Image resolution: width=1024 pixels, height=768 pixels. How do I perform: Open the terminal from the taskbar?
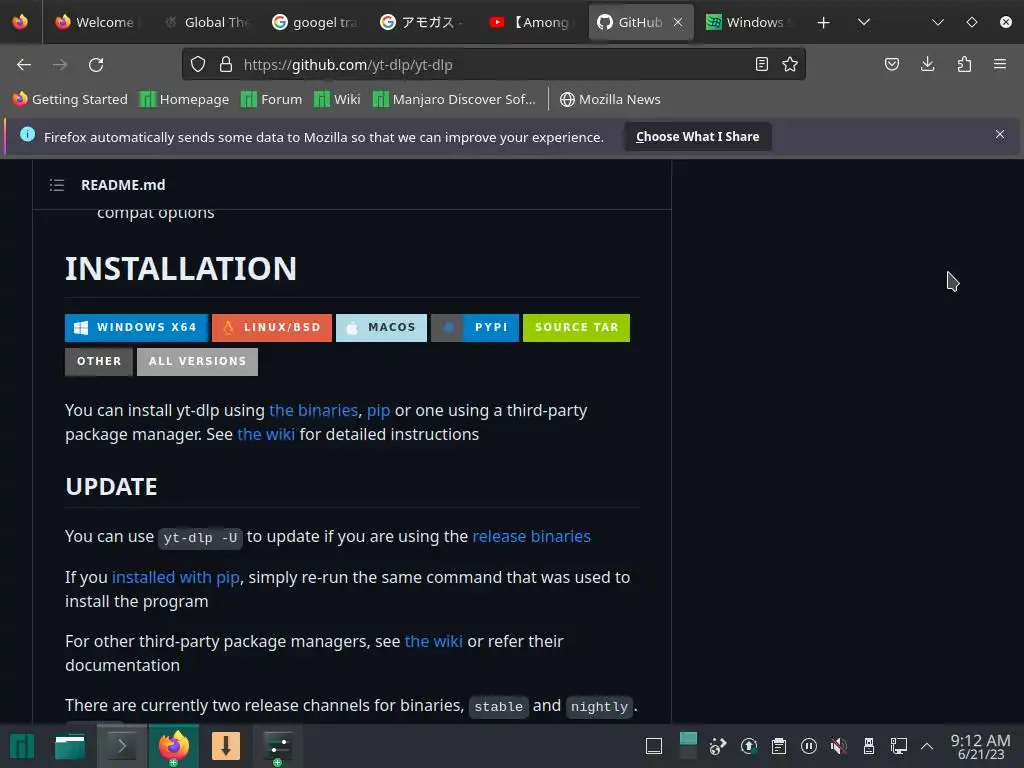pyautogui.click(x=121, y=745)
